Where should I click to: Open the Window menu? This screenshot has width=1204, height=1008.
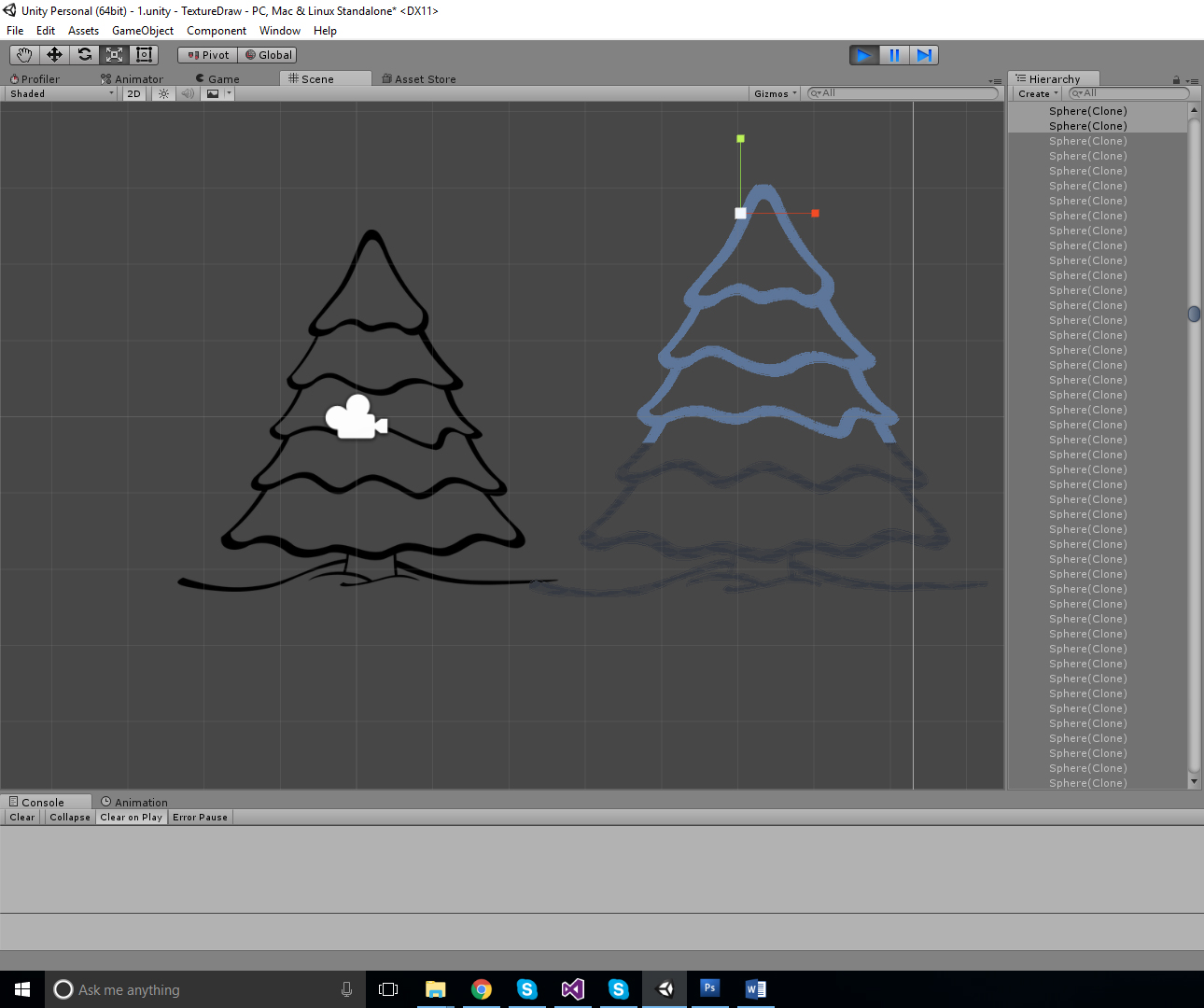tap(280, 31)
